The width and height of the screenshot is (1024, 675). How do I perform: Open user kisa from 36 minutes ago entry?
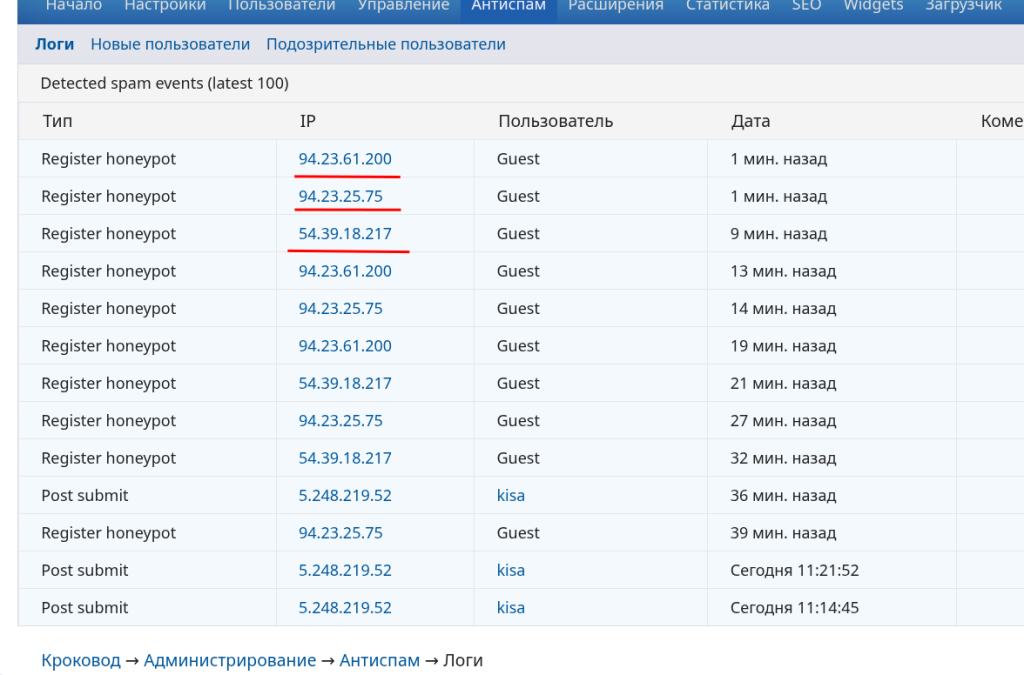[511, 496]
